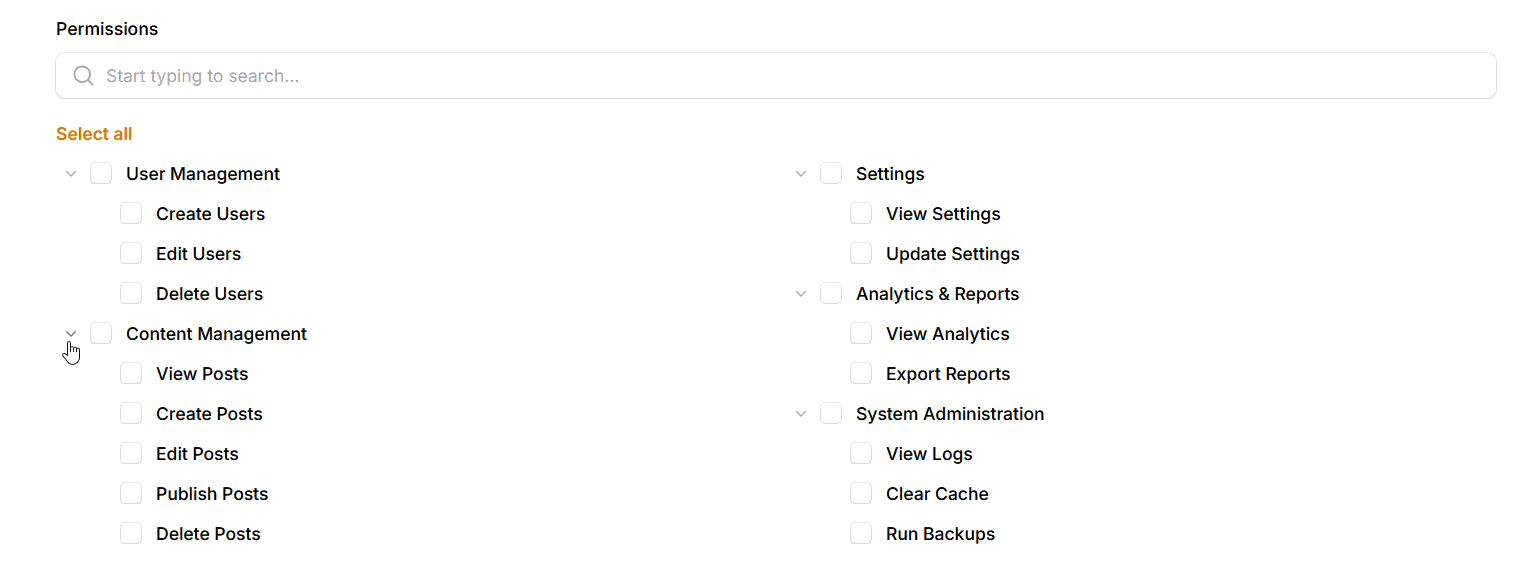Screen dimensions: 1530x570
Task: Select the View Logs label
Action: tap(928, 454)
